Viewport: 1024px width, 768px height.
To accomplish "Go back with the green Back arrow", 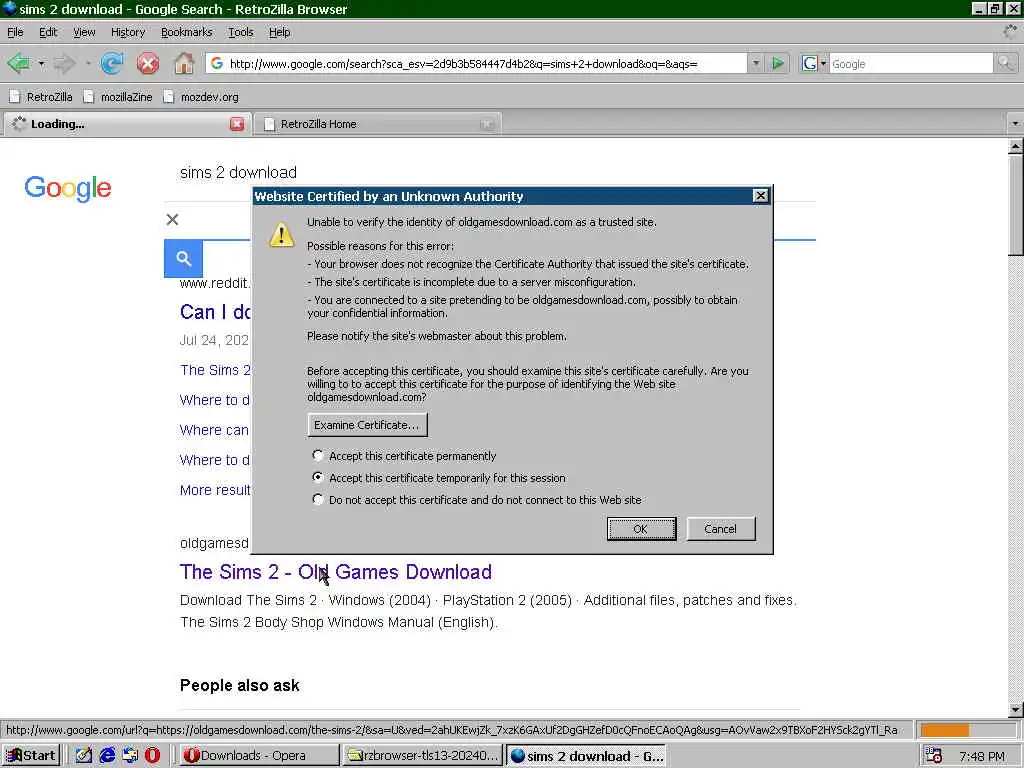I will click(18, 63).
